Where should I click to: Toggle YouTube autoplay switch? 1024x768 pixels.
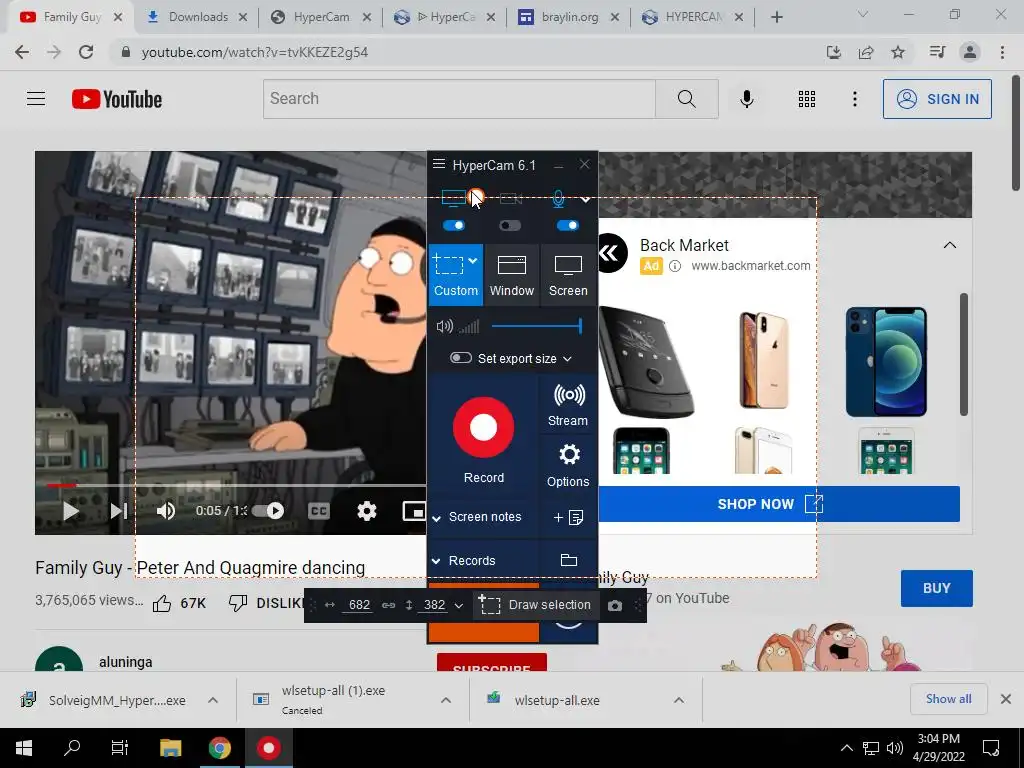pos(268,511)
